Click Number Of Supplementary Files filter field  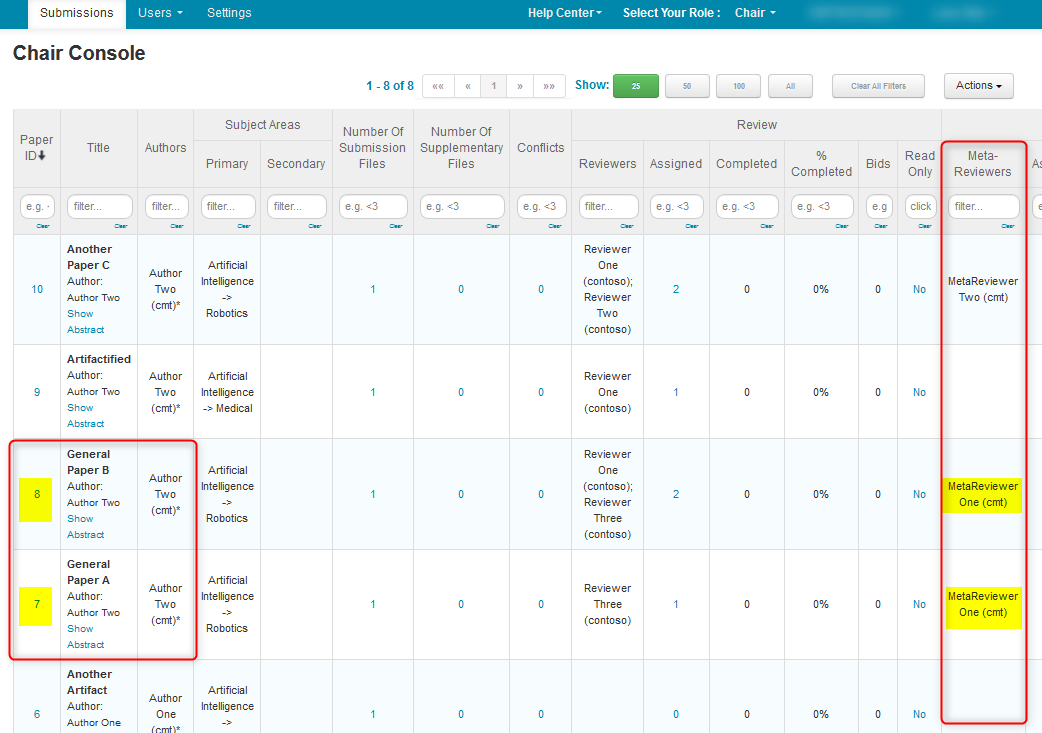coord(462,206)
